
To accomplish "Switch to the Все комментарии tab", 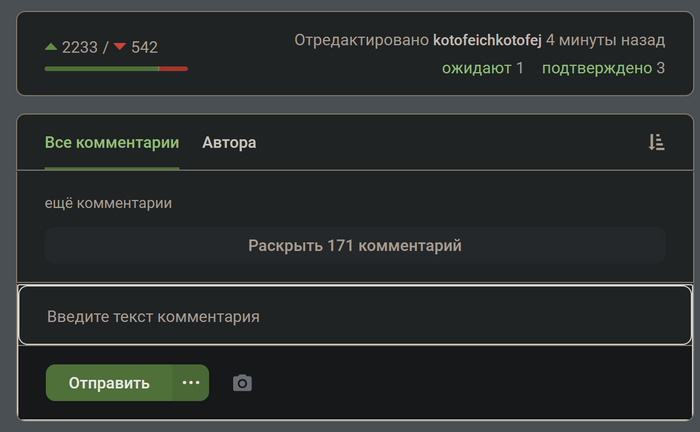I will pyautogui.click(x=112, y=142).
